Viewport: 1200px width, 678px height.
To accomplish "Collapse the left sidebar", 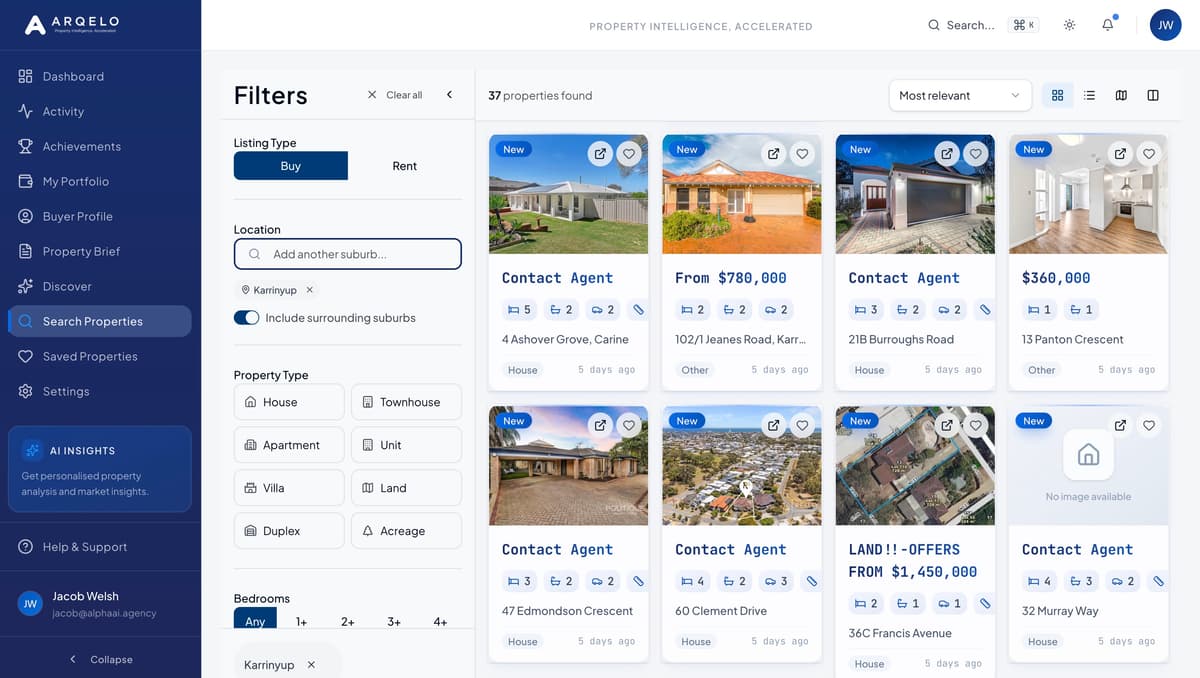I will pyautogui.click(x=100, y=659).
